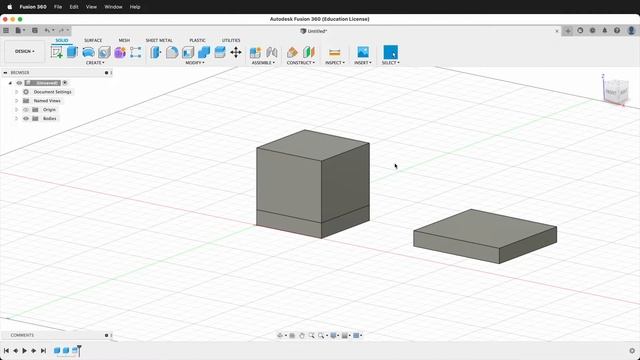
Task: Select the Hole tool icon
Action: pyautogui.click(x=104, y=52)
